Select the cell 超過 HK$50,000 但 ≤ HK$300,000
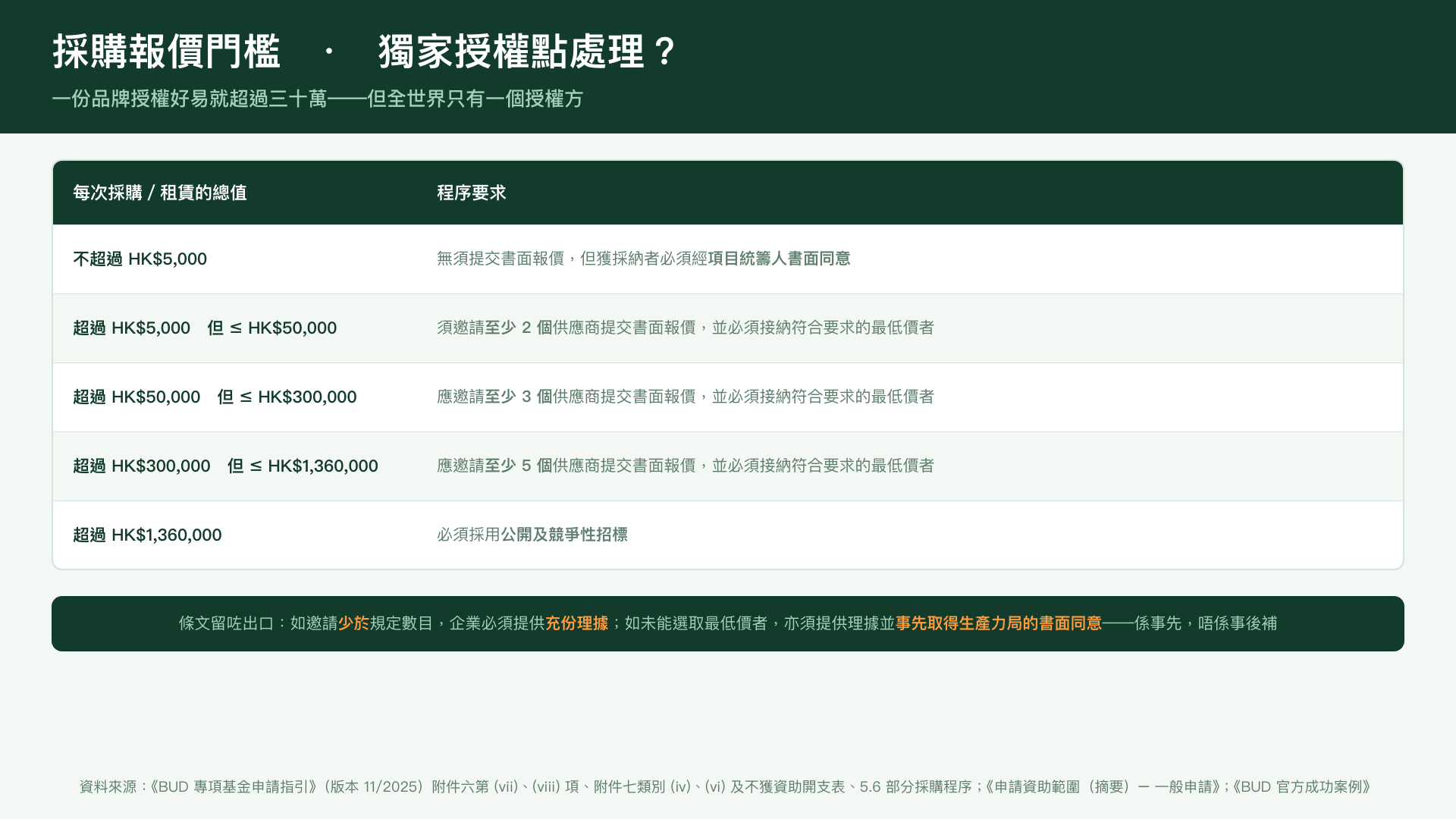 (x=215, y=397)
